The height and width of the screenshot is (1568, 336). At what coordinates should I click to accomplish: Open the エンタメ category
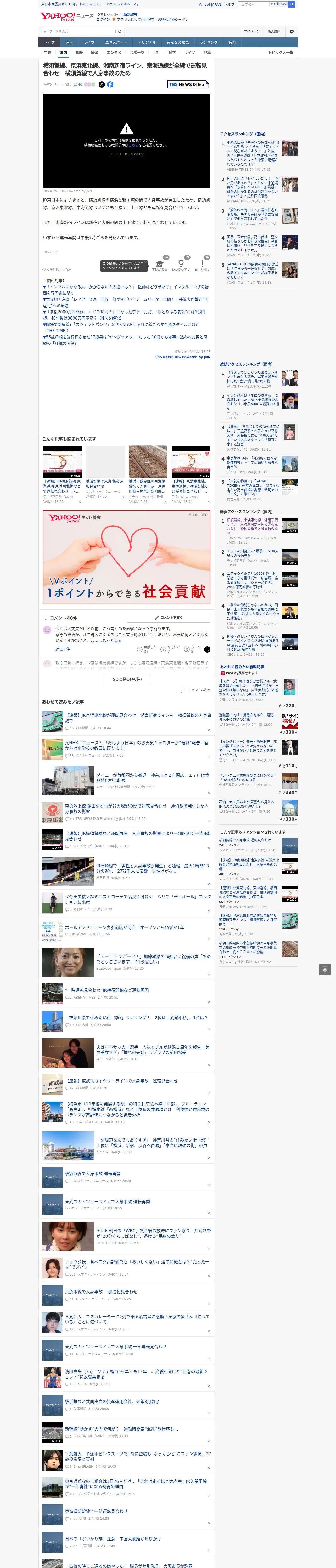tap(114, 52)
